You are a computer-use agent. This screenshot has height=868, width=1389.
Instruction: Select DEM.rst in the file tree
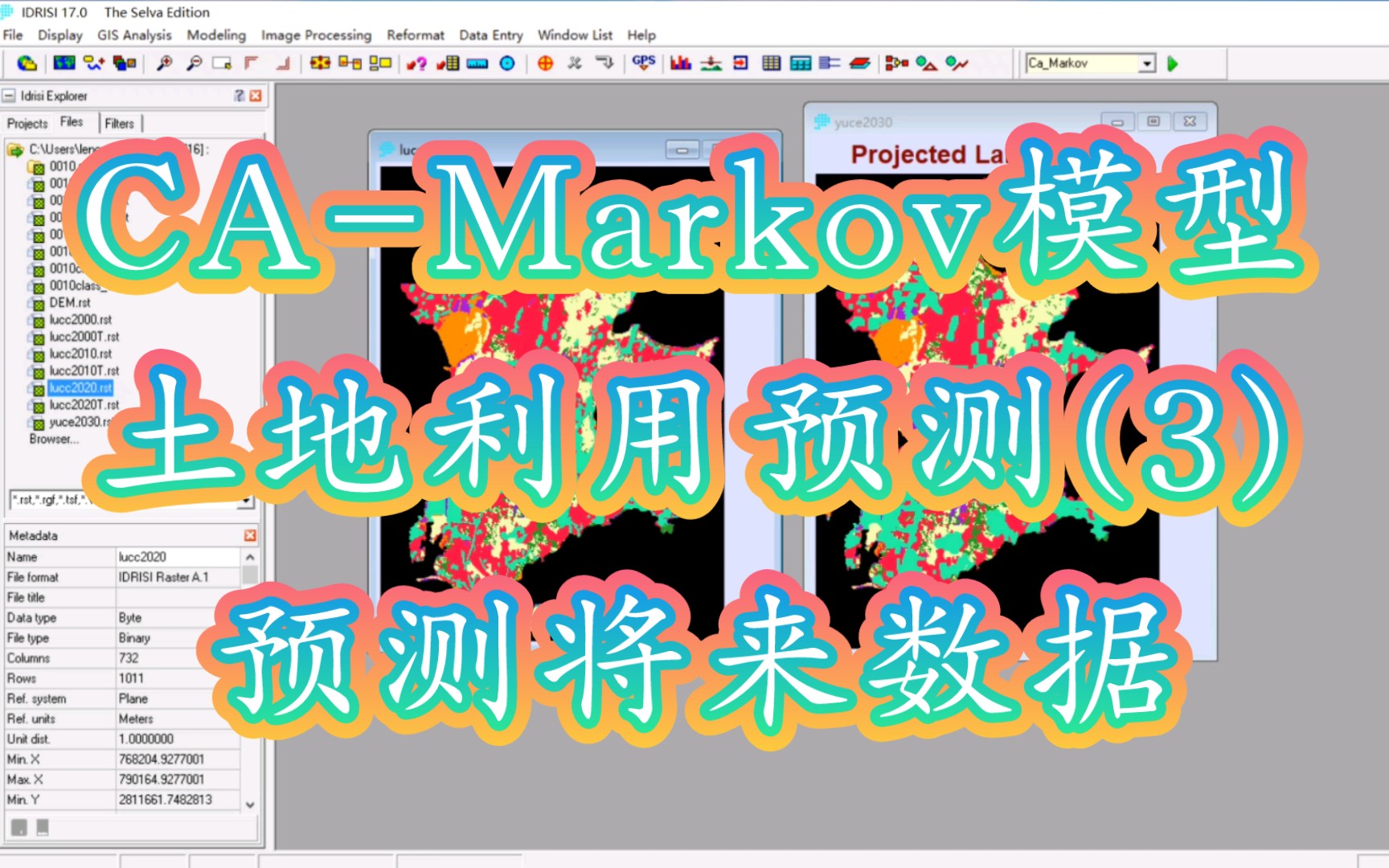point(70,303)
